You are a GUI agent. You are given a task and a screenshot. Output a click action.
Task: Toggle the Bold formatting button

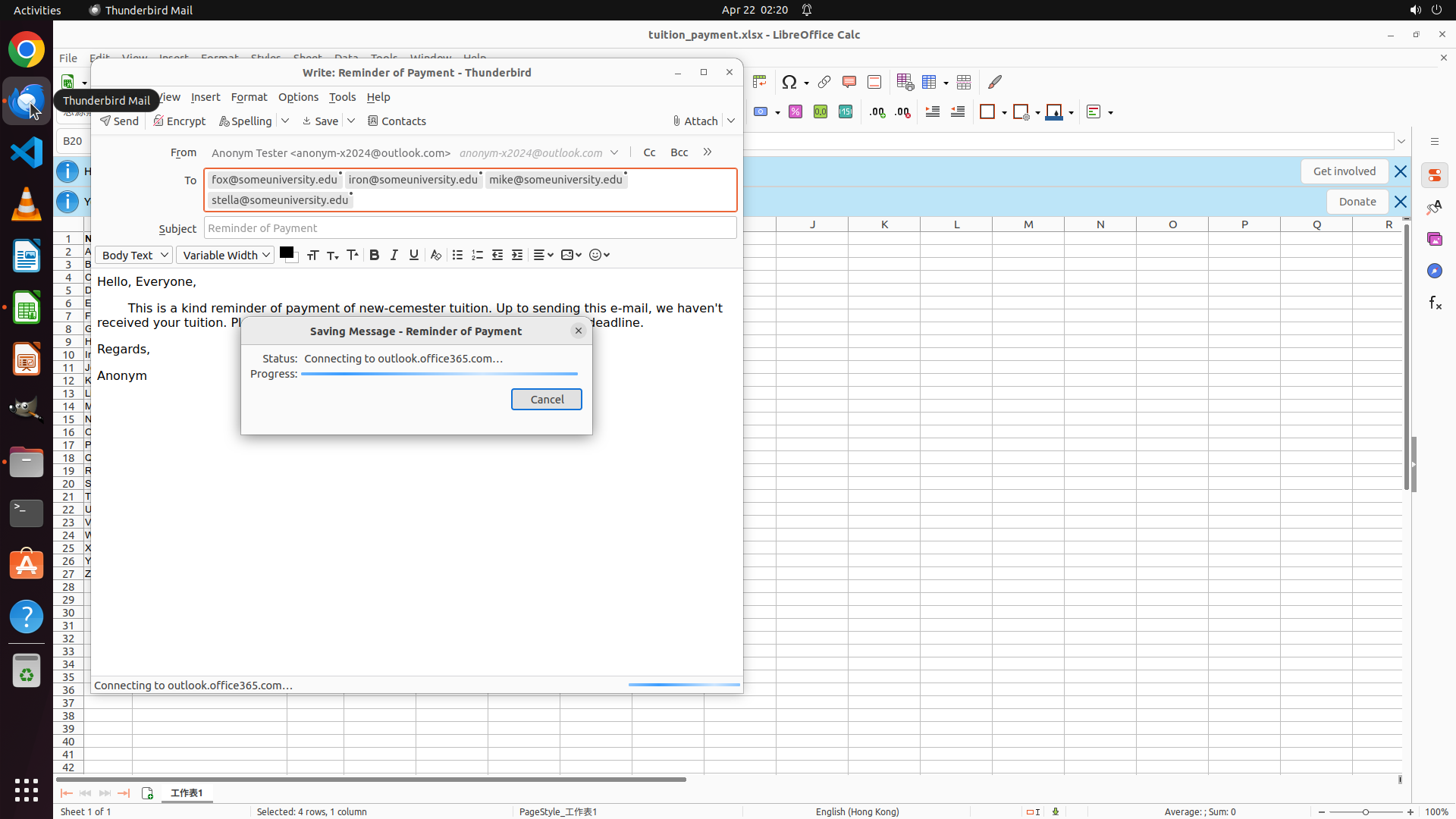(374, 256)
